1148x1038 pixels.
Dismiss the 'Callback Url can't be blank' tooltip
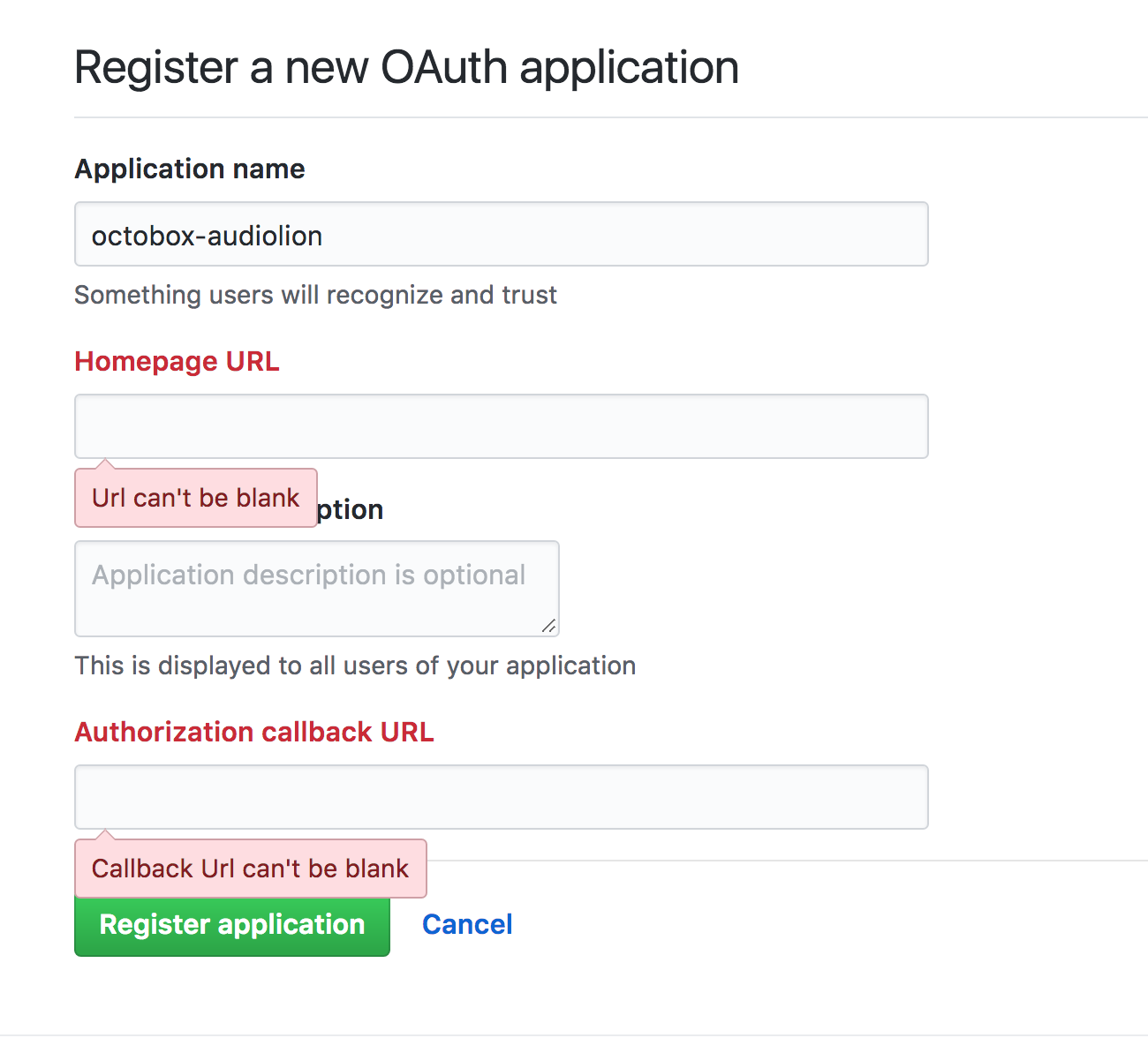(250, 868)
